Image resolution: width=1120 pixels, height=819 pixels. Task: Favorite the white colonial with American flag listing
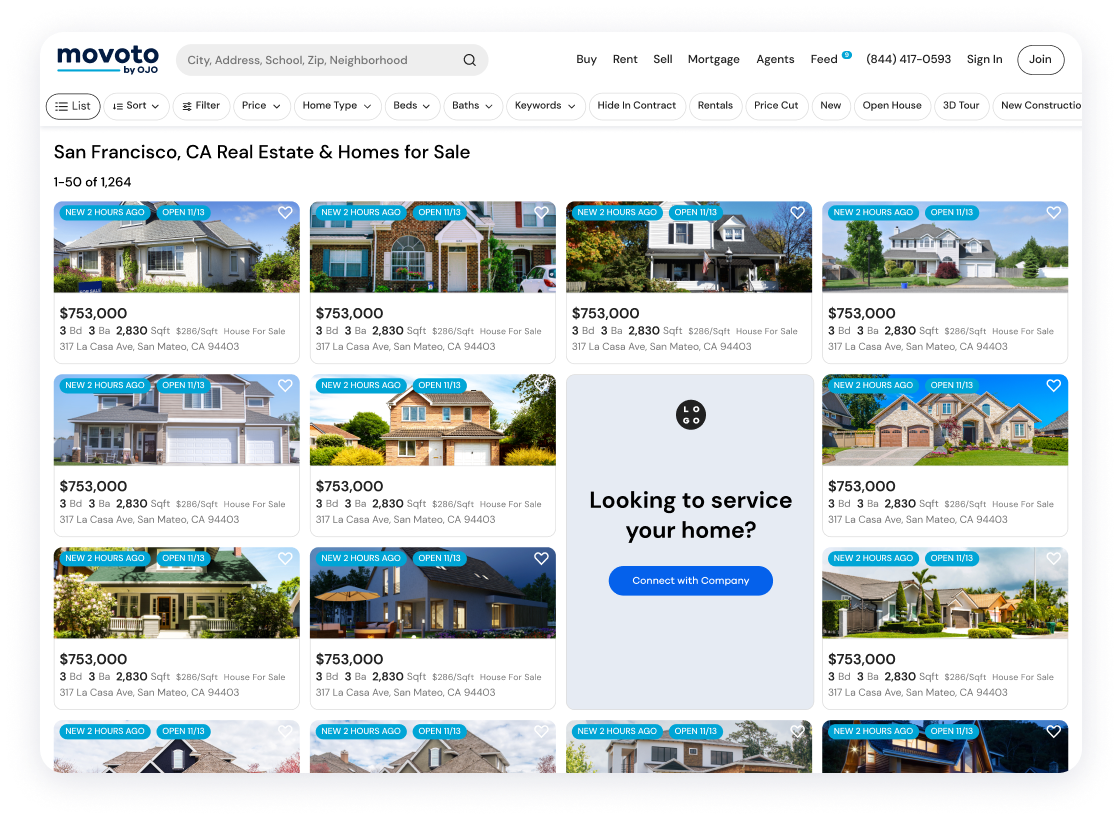pyautogui.click(x=797, y=212)
